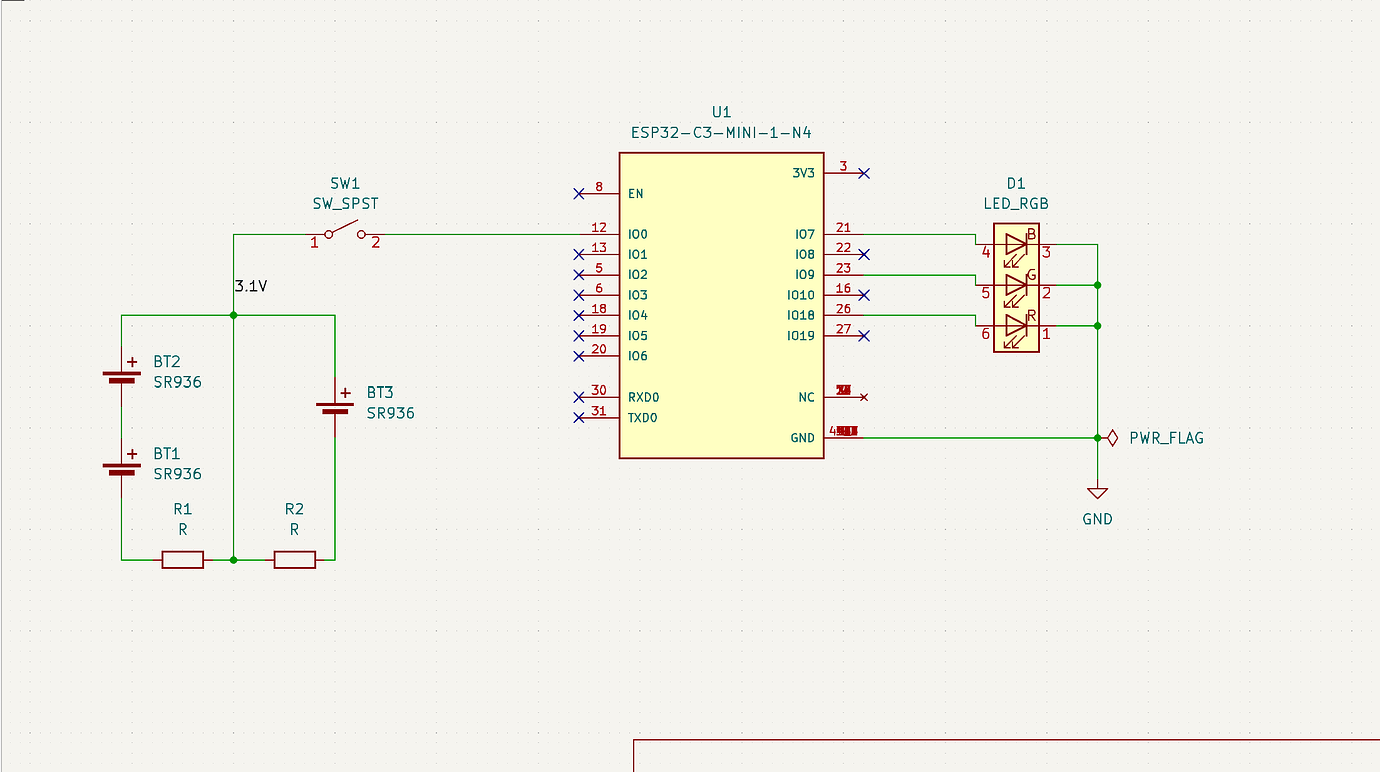
Task: Click the GND power symbol
Action: [1097, 492]
